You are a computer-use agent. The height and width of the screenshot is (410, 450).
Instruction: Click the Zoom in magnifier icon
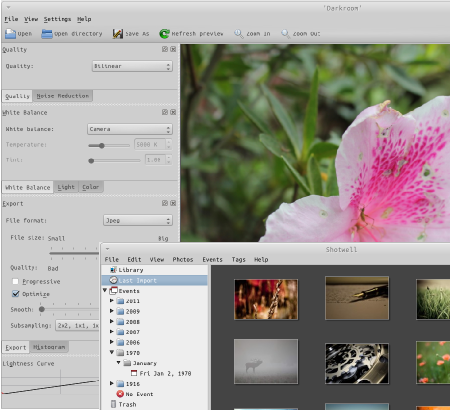pos(239,34)
